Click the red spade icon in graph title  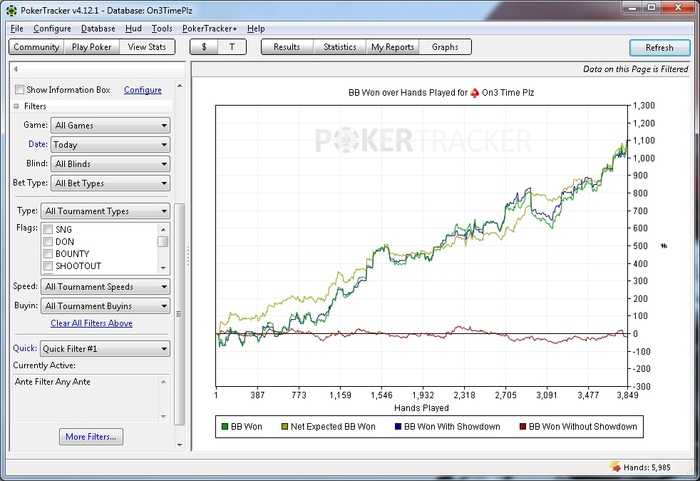475,93
